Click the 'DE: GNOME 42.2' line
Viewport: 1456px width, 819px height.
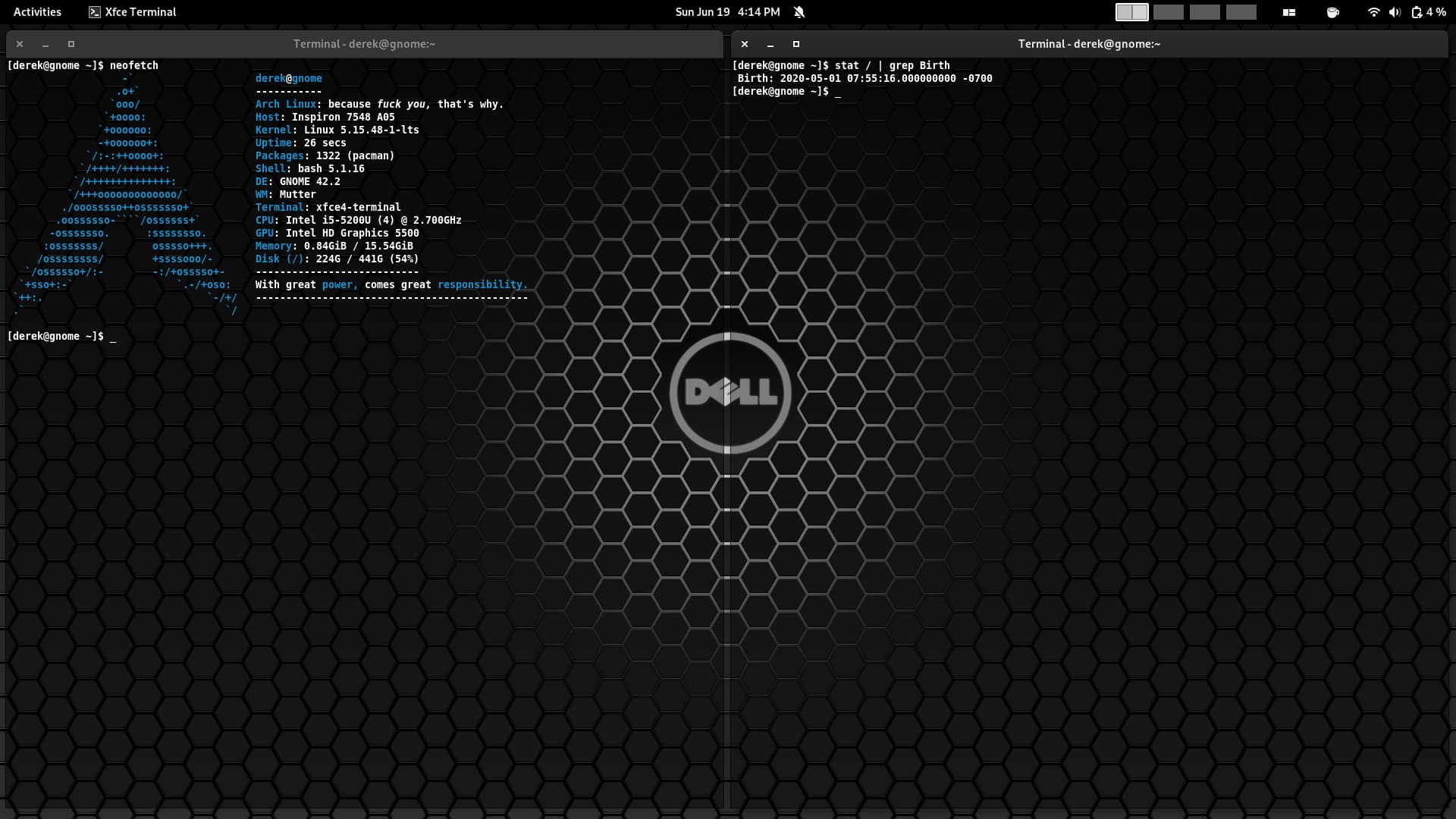click(x=297, y=181)
